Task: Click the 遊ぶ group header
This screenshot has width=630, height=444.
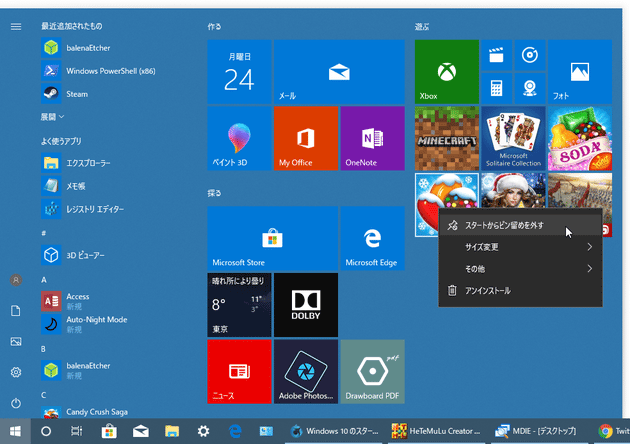Action: click(x=422, y=27)
